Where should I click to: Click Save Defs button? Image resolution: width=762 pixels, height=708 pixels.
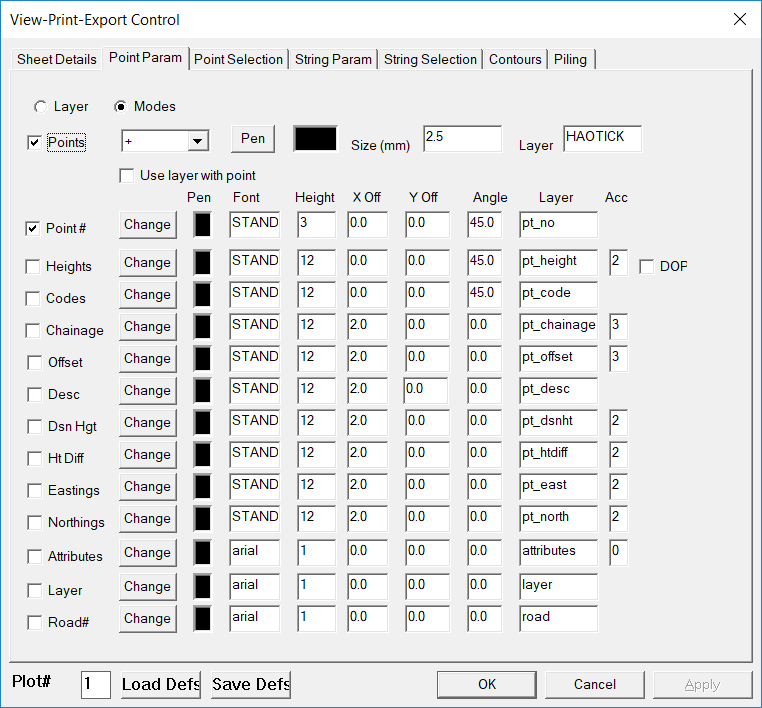(x=250, y=685)
